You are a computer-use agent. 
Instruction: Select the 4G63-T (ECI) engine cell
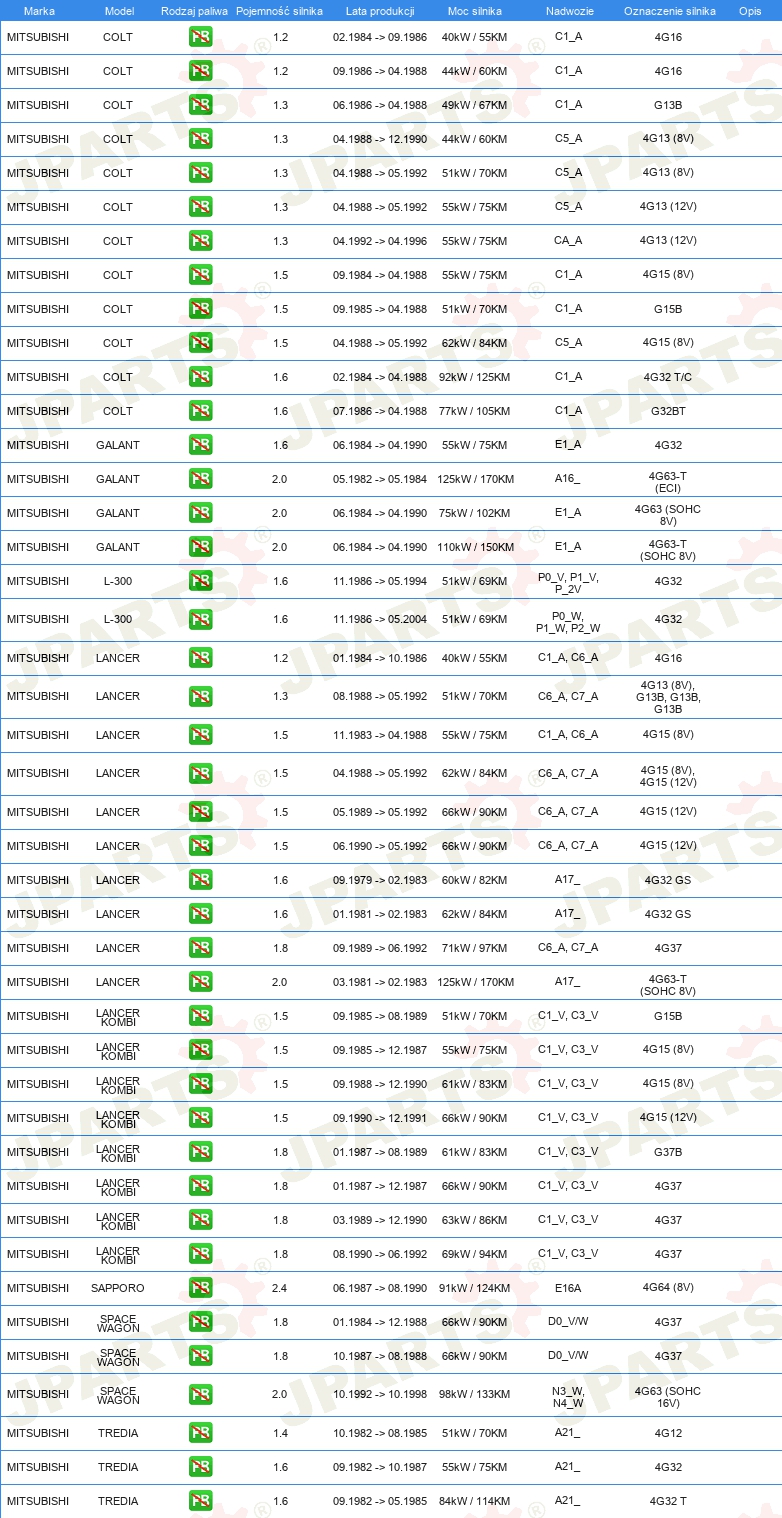click(668, 484)
